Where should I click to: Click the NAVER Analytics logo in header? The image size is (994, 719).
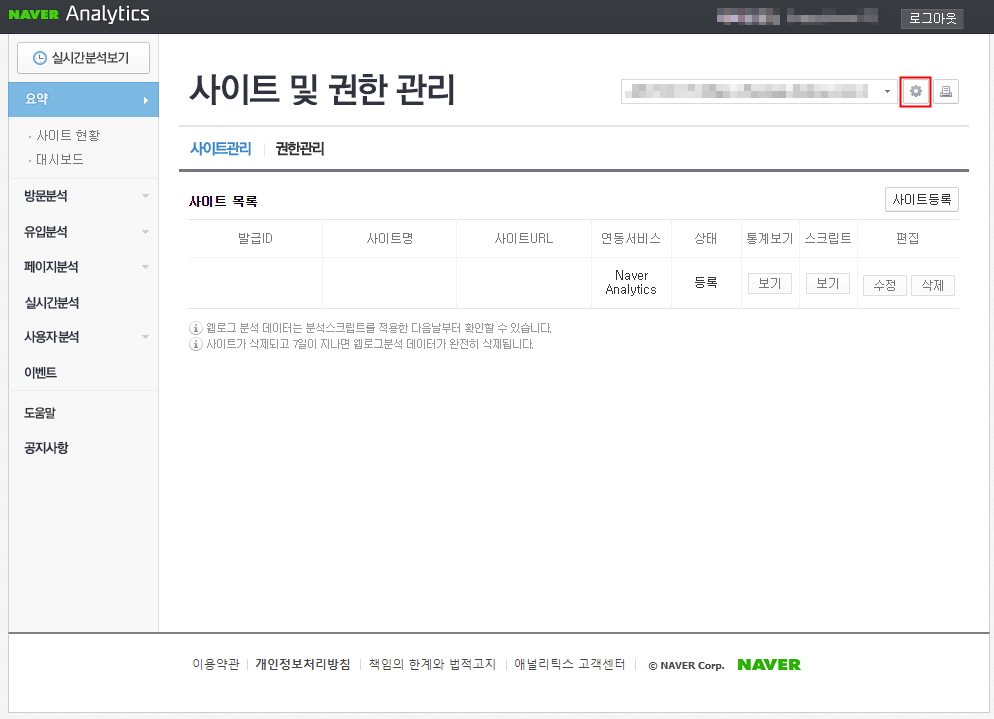[79, 15]
